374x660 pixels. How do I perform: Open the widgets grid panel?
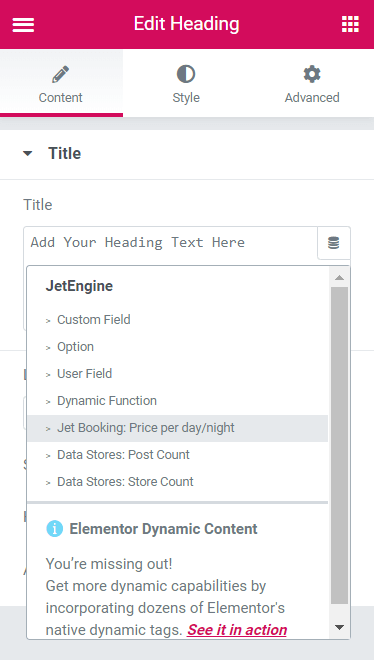pyautogui.click(x=350, y=24)
